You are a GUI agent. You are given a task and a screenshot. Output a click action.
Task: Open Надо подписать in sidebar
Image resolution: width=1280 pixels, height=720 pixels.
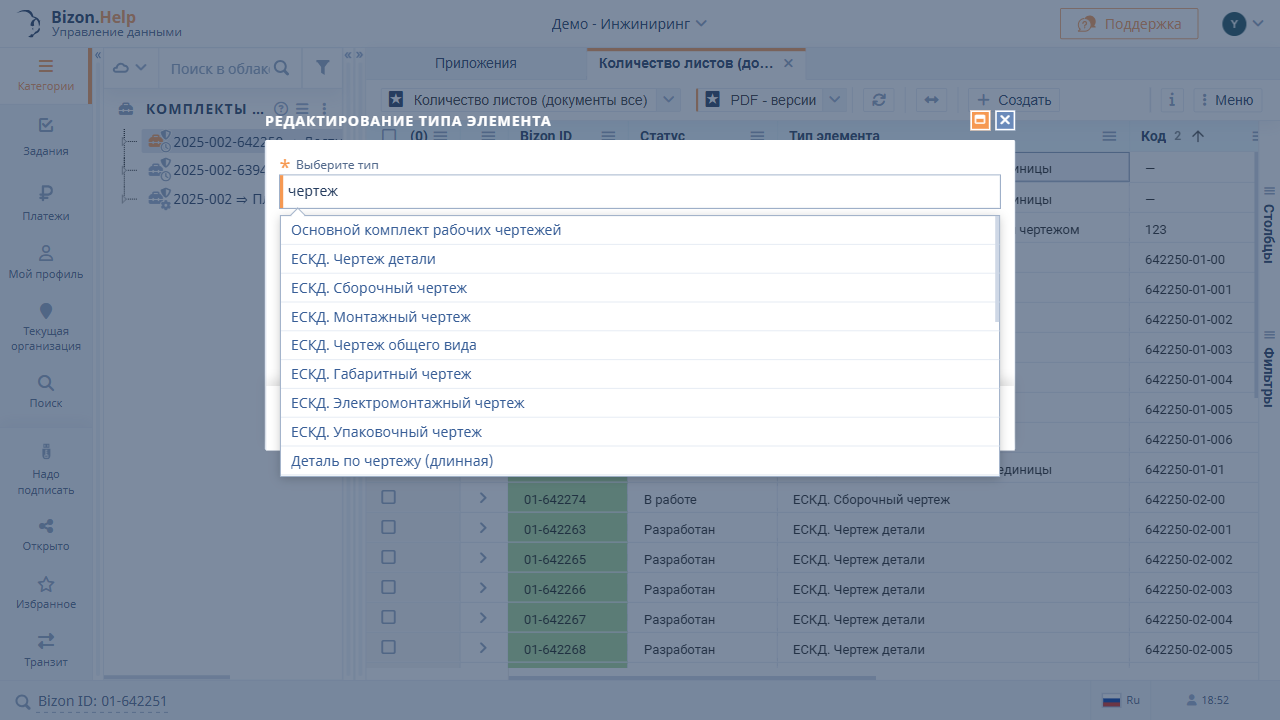point(46,468)
